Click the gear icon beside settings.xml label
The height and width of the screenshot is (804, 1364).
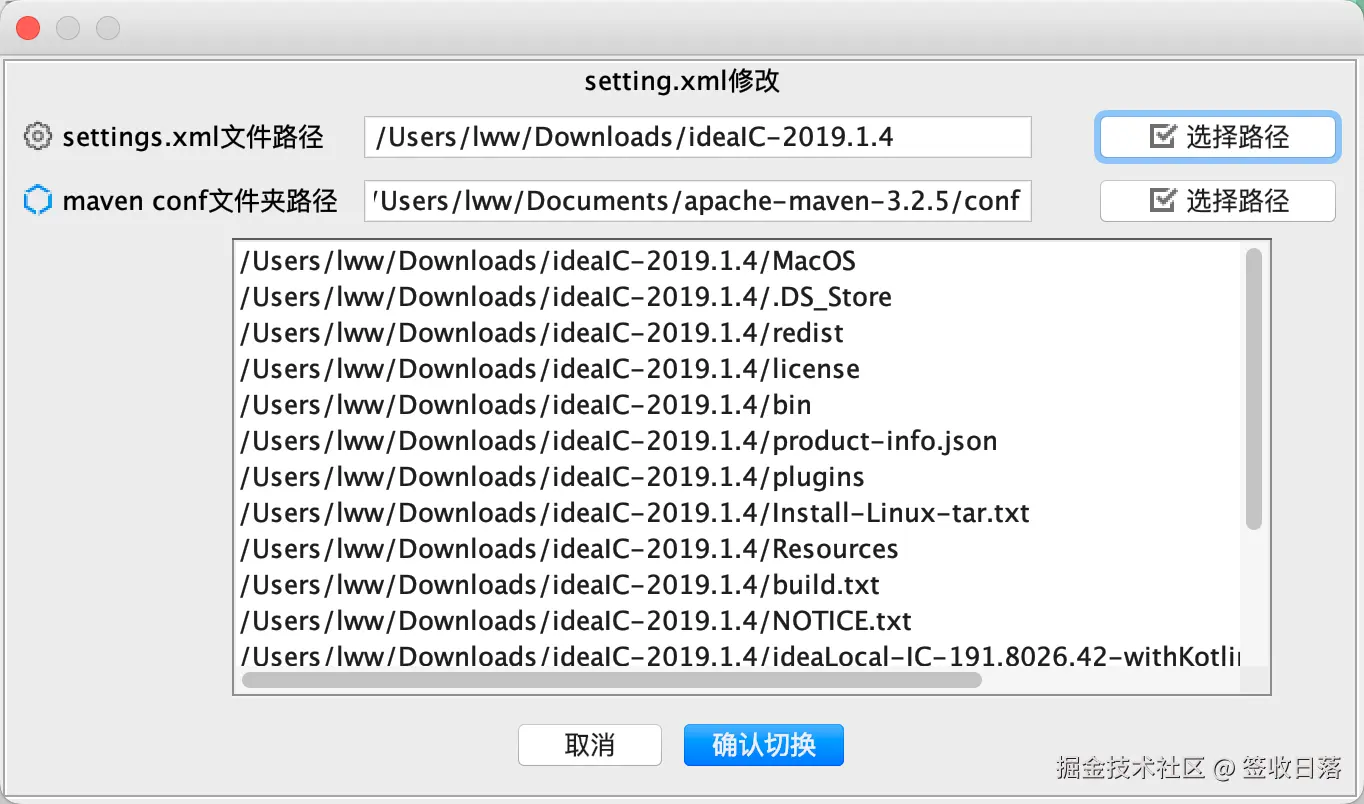pyautogui.click(x=37, y=137)
